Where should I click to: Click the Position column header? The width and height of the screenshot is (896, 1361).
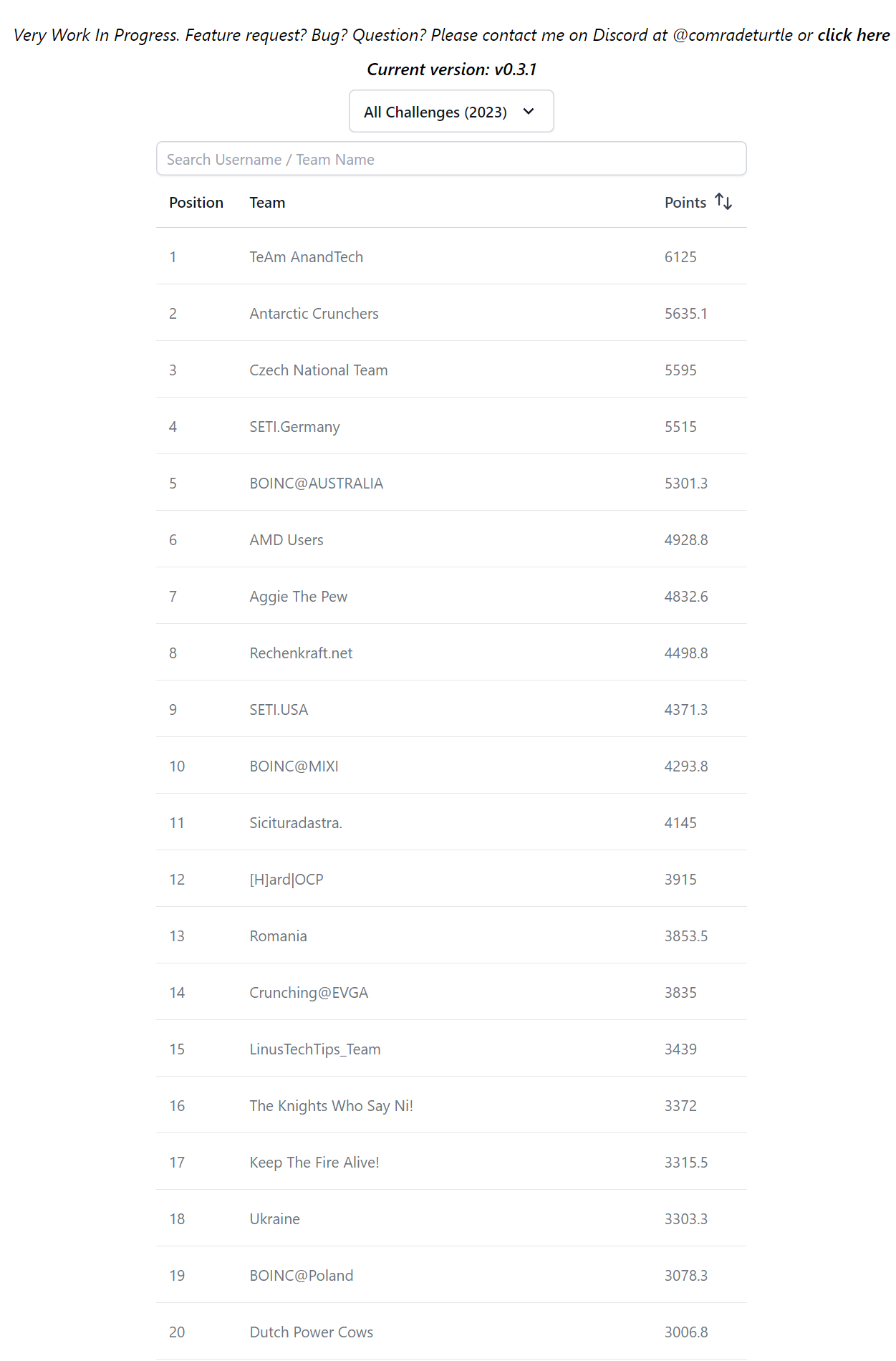coord(196,203)
